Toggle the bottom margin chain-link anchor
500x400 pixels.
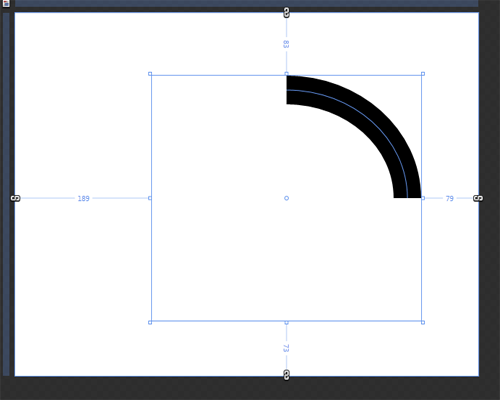(x=286, y=375)
